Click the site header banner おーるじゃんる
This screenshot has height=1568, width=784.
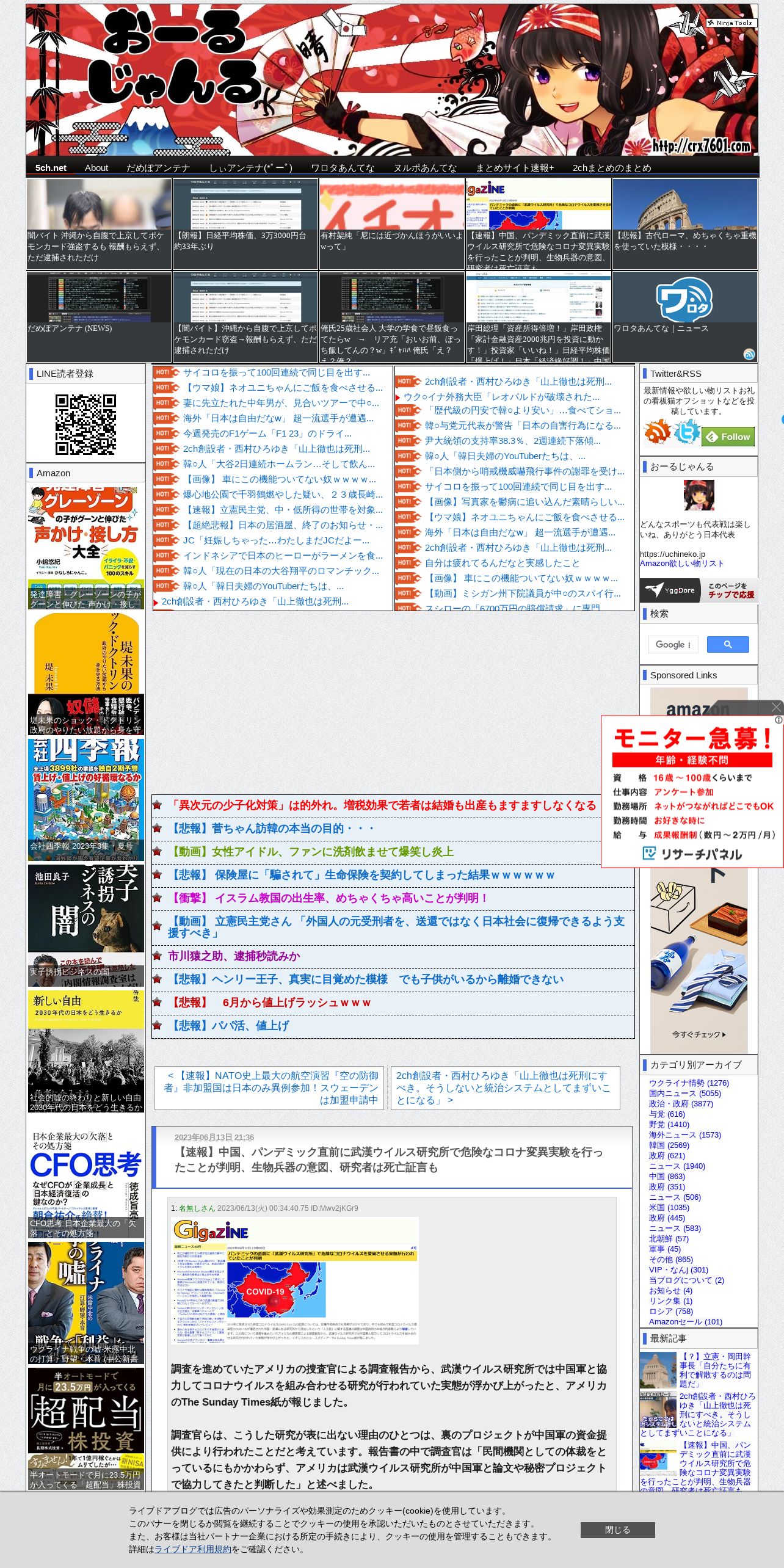click(x=392, y=80)
